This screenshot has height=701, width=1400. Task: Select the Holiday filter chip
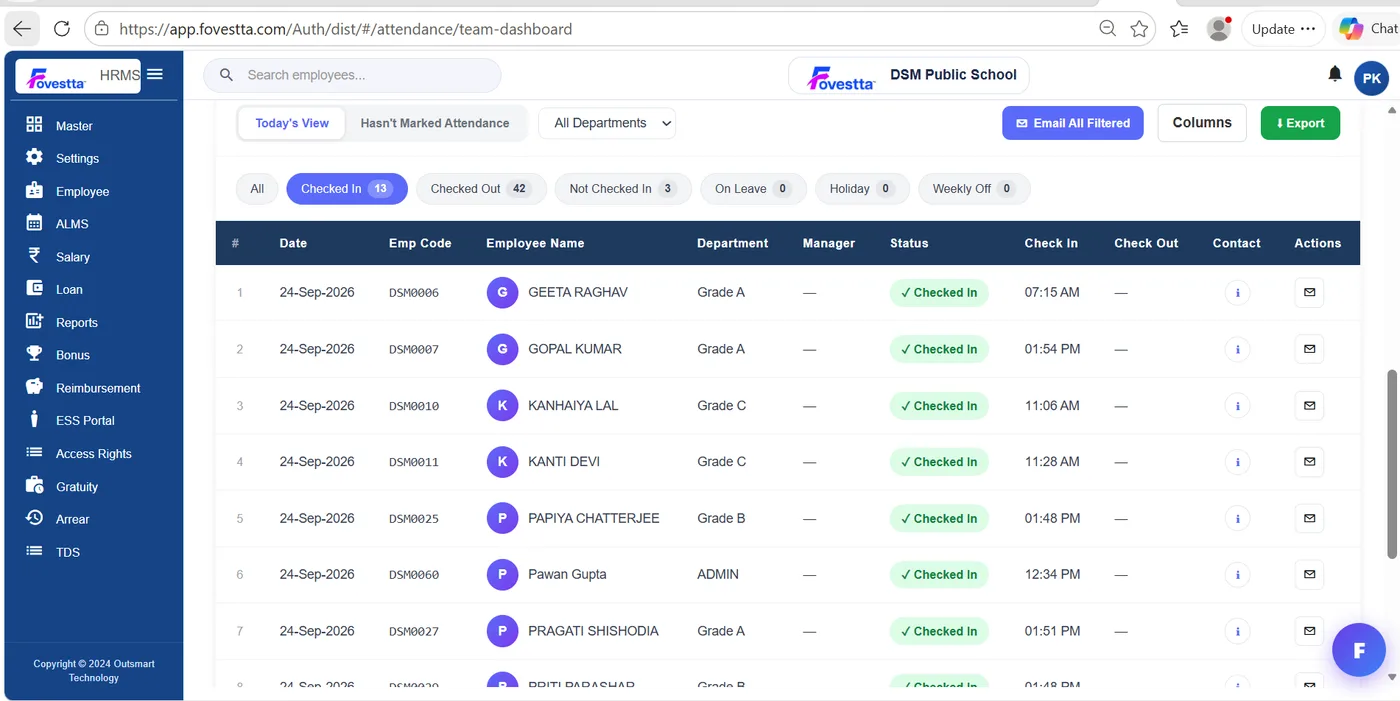[x=862, y=189]
